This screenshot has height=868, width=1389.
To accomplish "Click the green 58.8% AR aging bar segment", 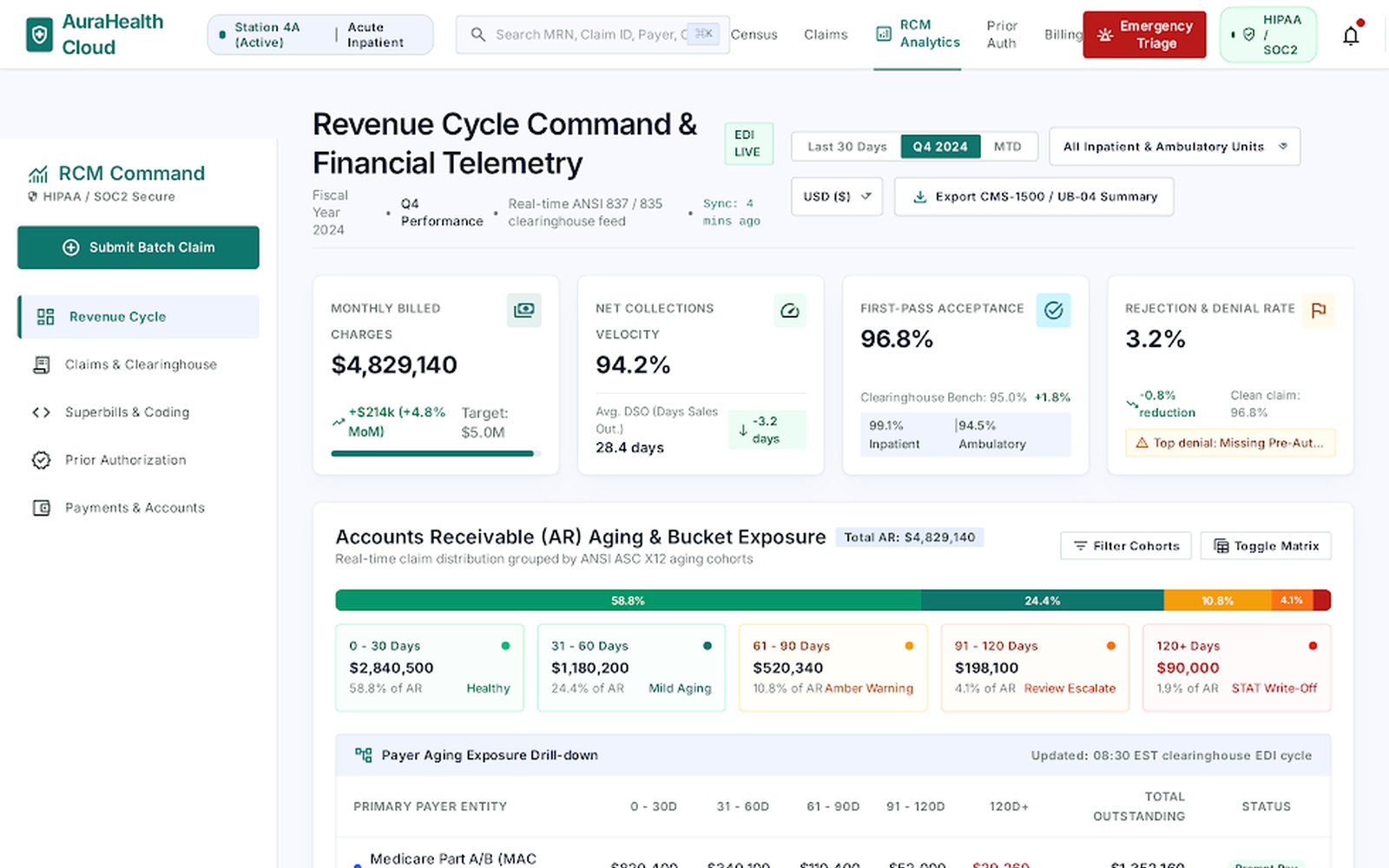I will click(x=629, y=601).
